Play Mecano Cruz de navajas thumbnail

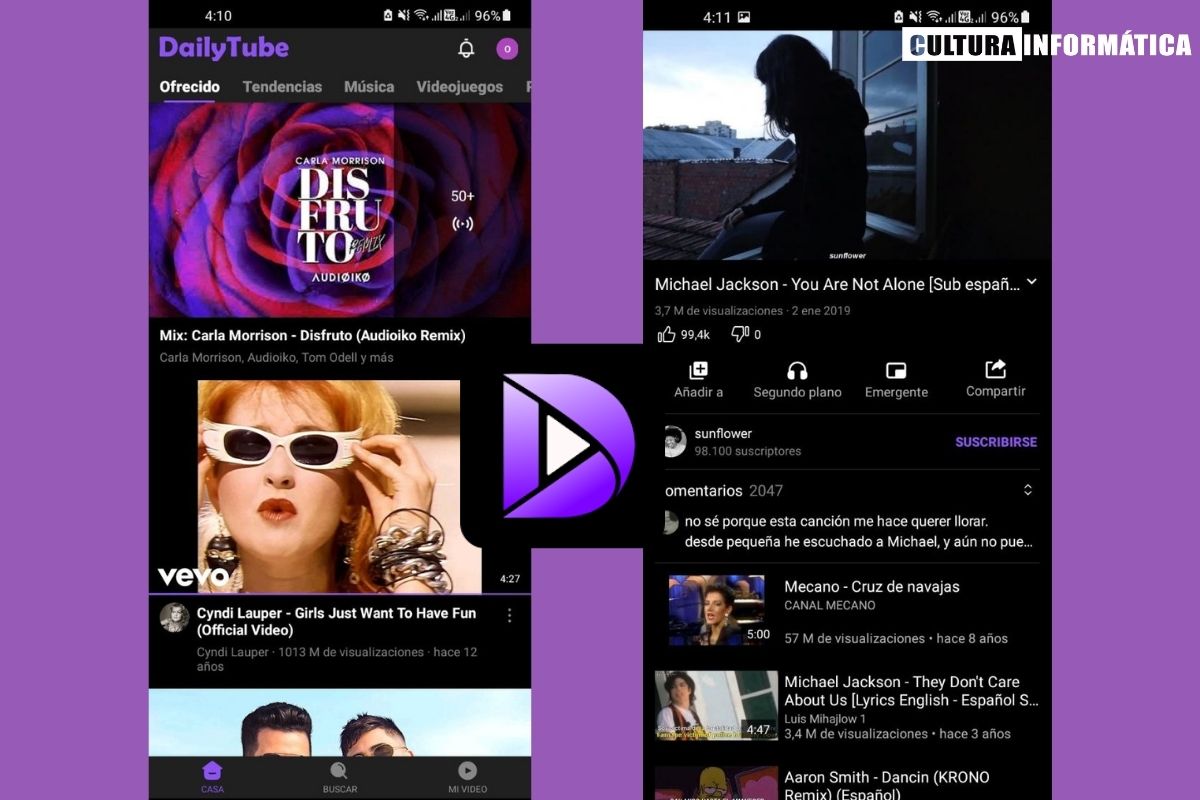[x=717, y=610]
